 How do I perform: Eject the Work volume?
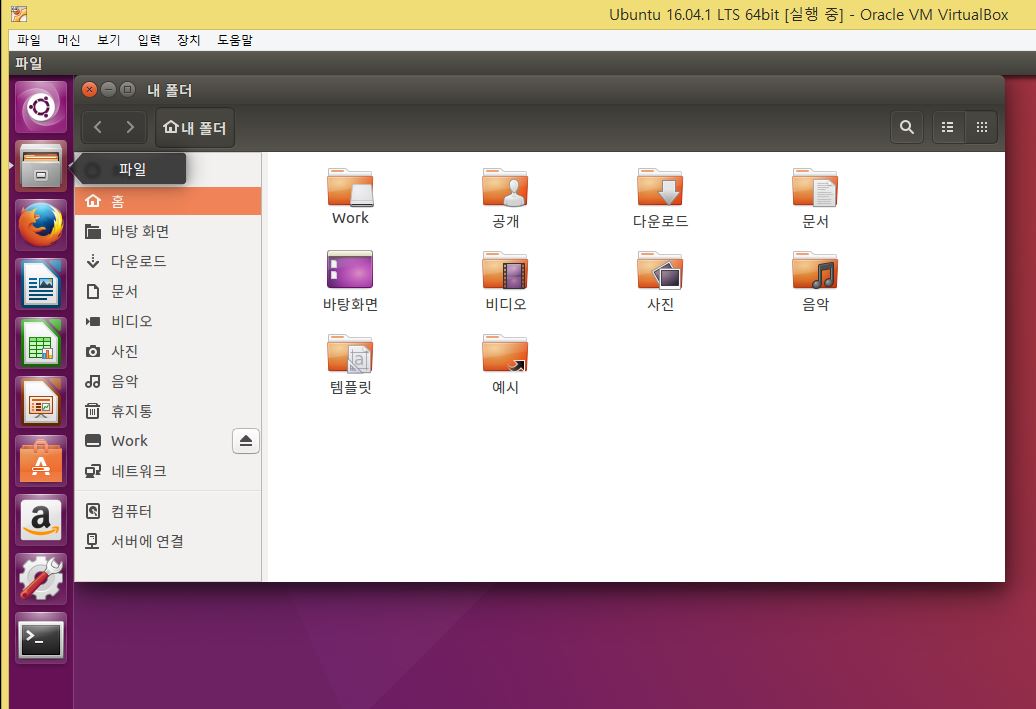tap(246, 441)
